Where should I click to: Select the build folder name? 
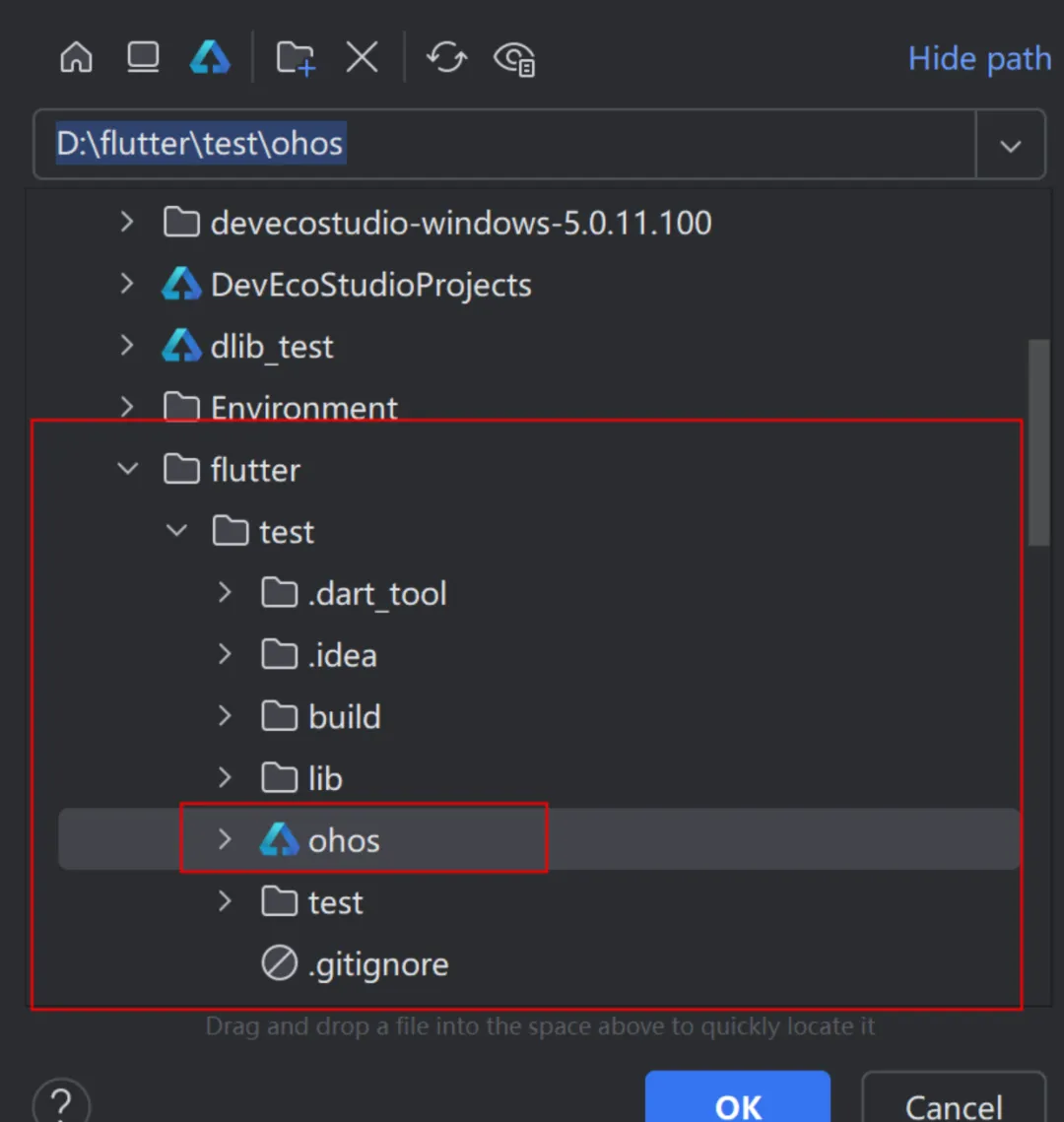pos(344,717)
